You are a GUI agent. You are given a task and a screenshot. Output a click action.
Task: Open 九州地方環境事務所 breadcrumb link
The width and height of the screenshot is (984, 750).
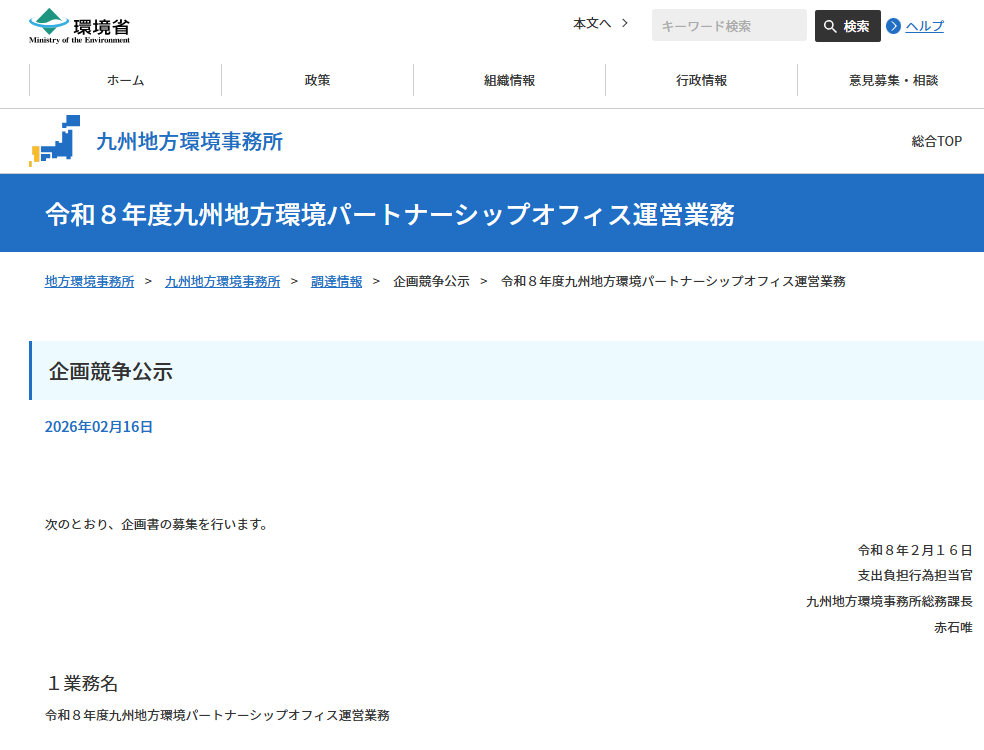[222, 281]
